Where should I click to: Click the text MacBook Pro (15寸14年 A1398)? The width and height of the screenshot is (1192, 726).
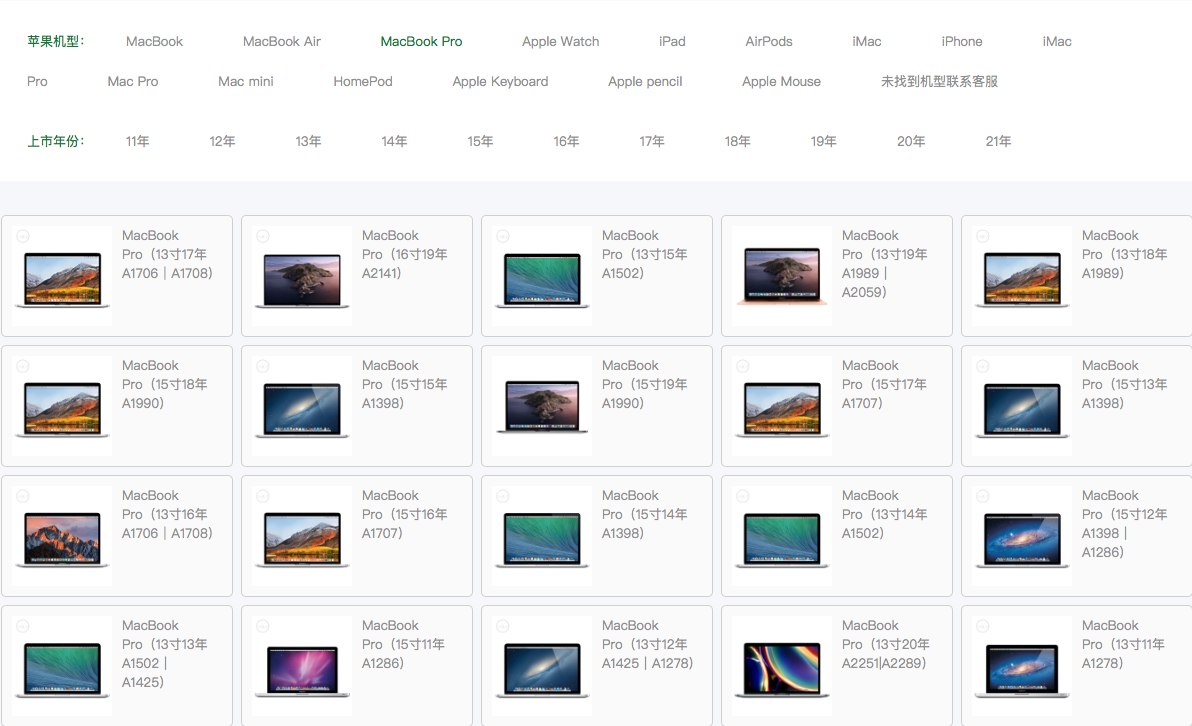645,515
